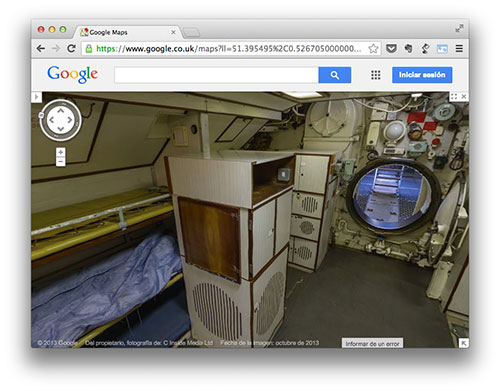Click the 2013 Google copyright text
Screen dimensions: 500x391
(x=57, y=343)
